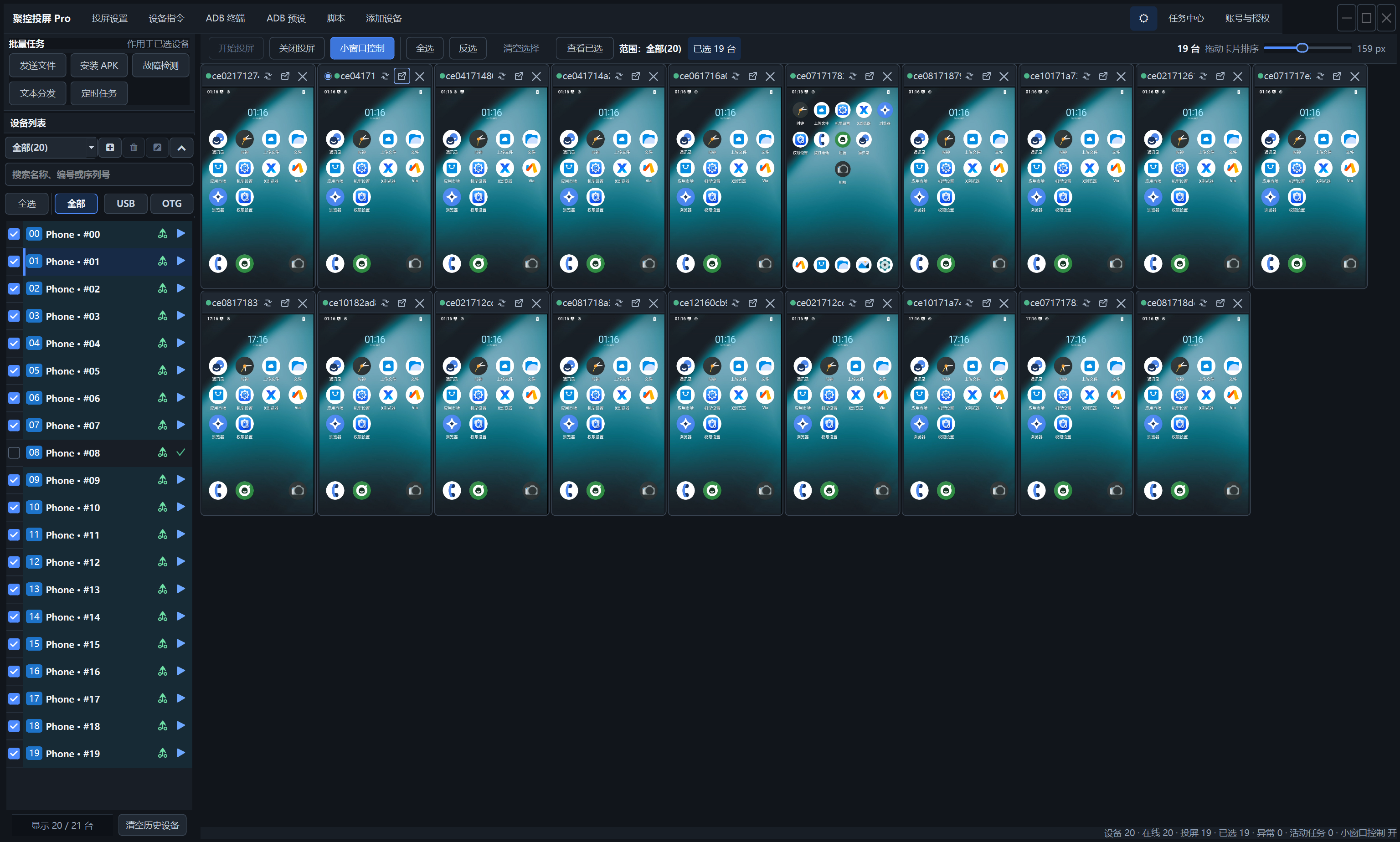The width and height of the screenshot is (1400, 842).
Task: Uncheck the Phone #10 checkbox
Action: coord(14,507)
